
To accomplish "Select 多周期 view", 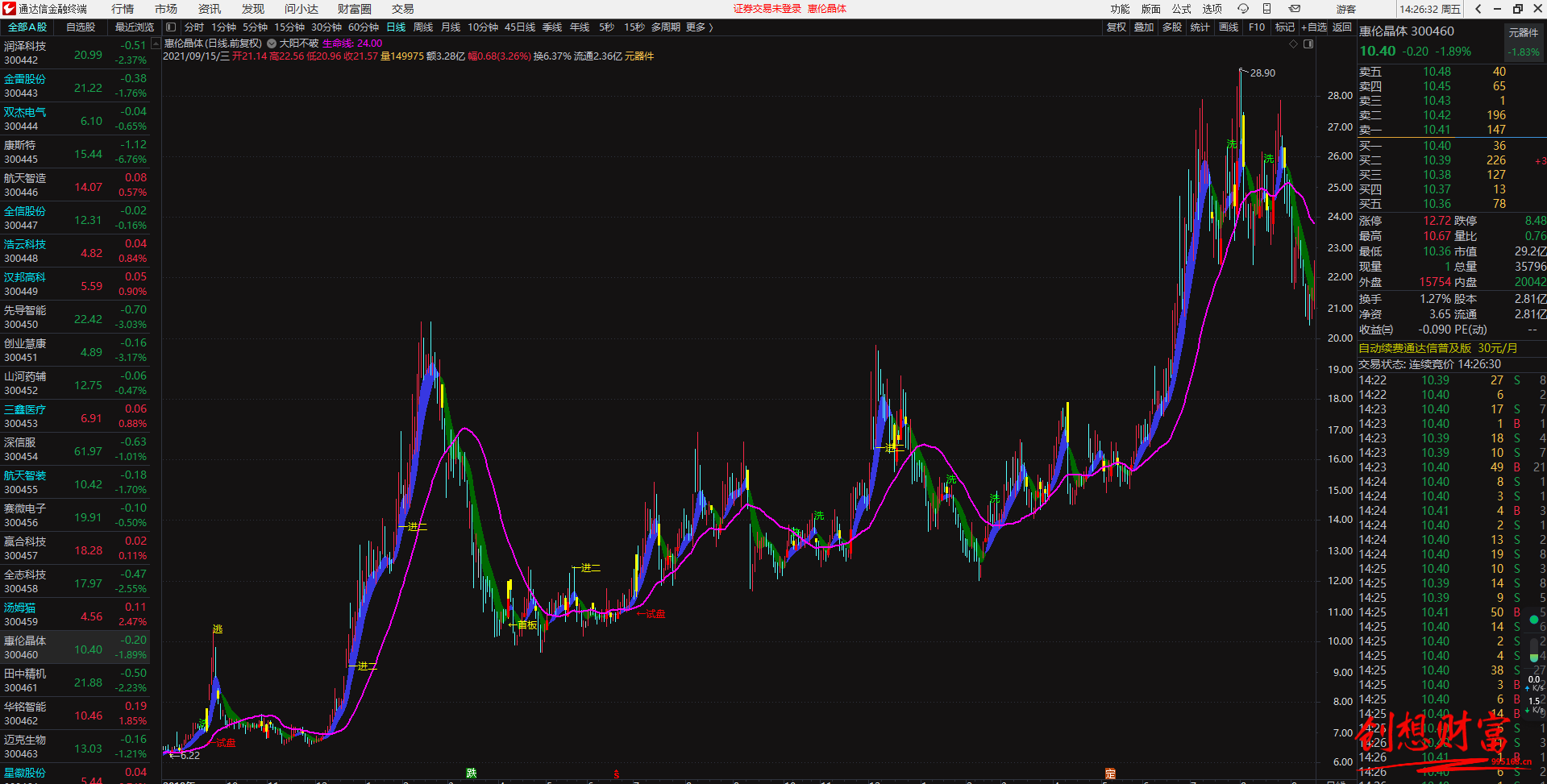I will tap(666, 27).
